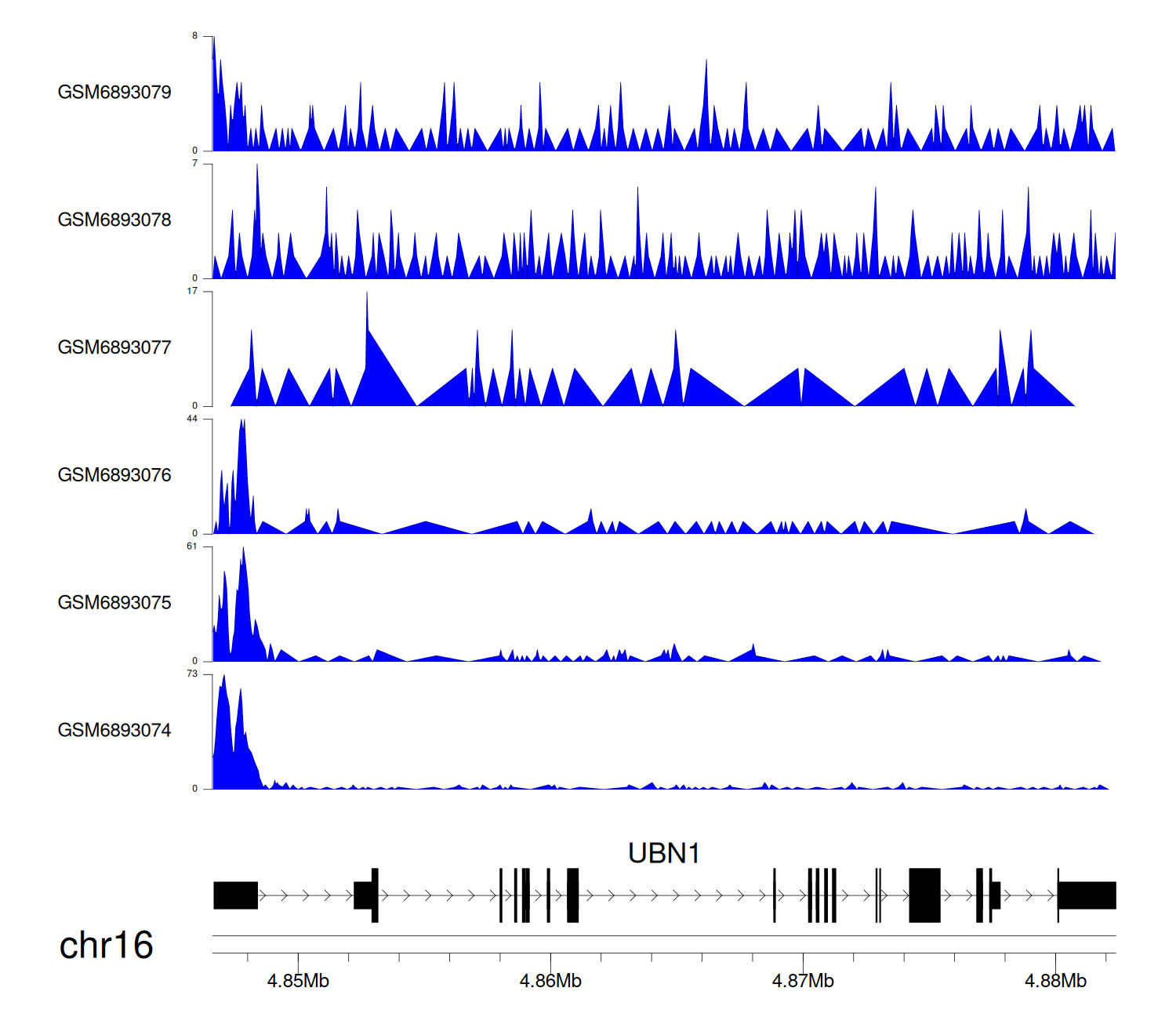Select the GSM6893078 track label
This screenshot has width=1176, height=1035.
click(x=114, y=220)
